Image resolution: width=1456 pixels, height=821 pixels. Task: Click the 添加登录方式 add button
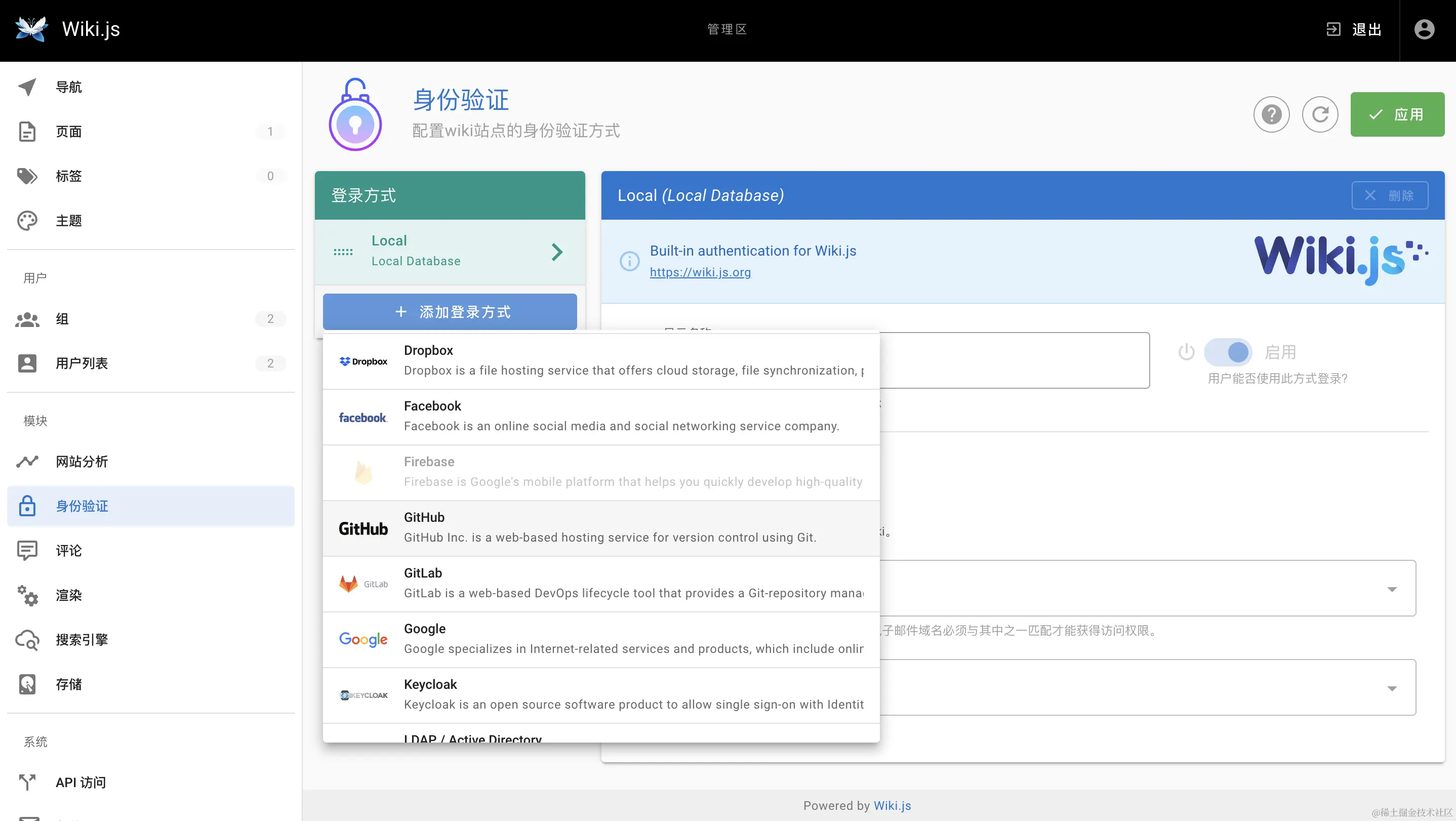tap(450, 311)
